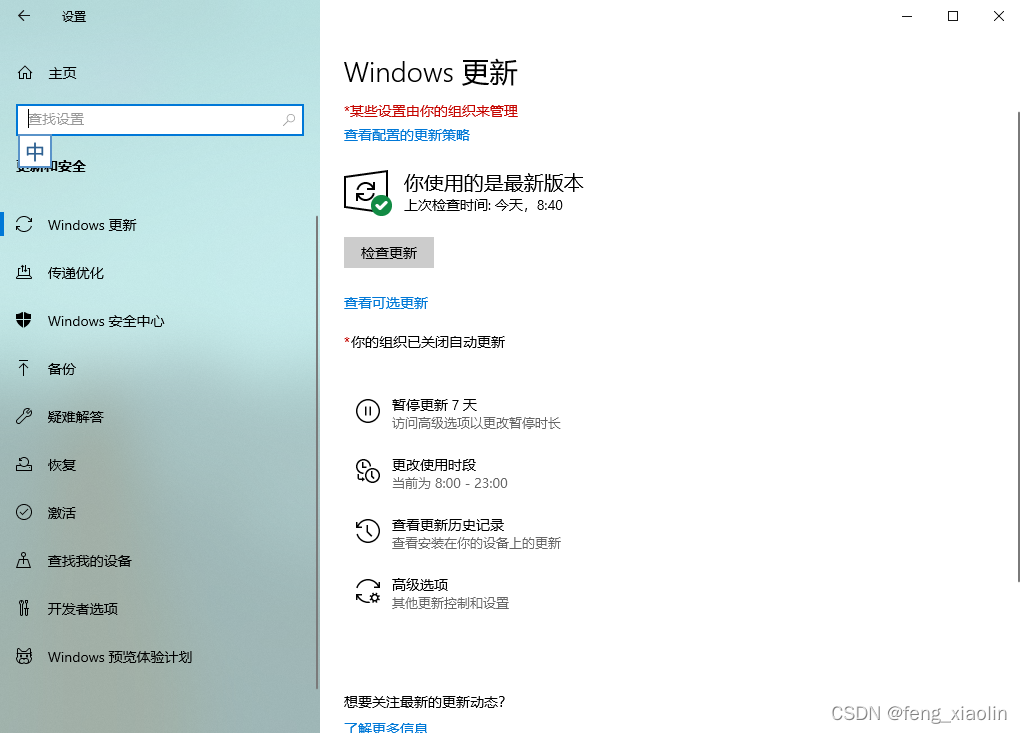Screen dimensions: 1022x733
Task: Open 开发者选项 page
Action: pyautogui.click(x=83, y=609)
